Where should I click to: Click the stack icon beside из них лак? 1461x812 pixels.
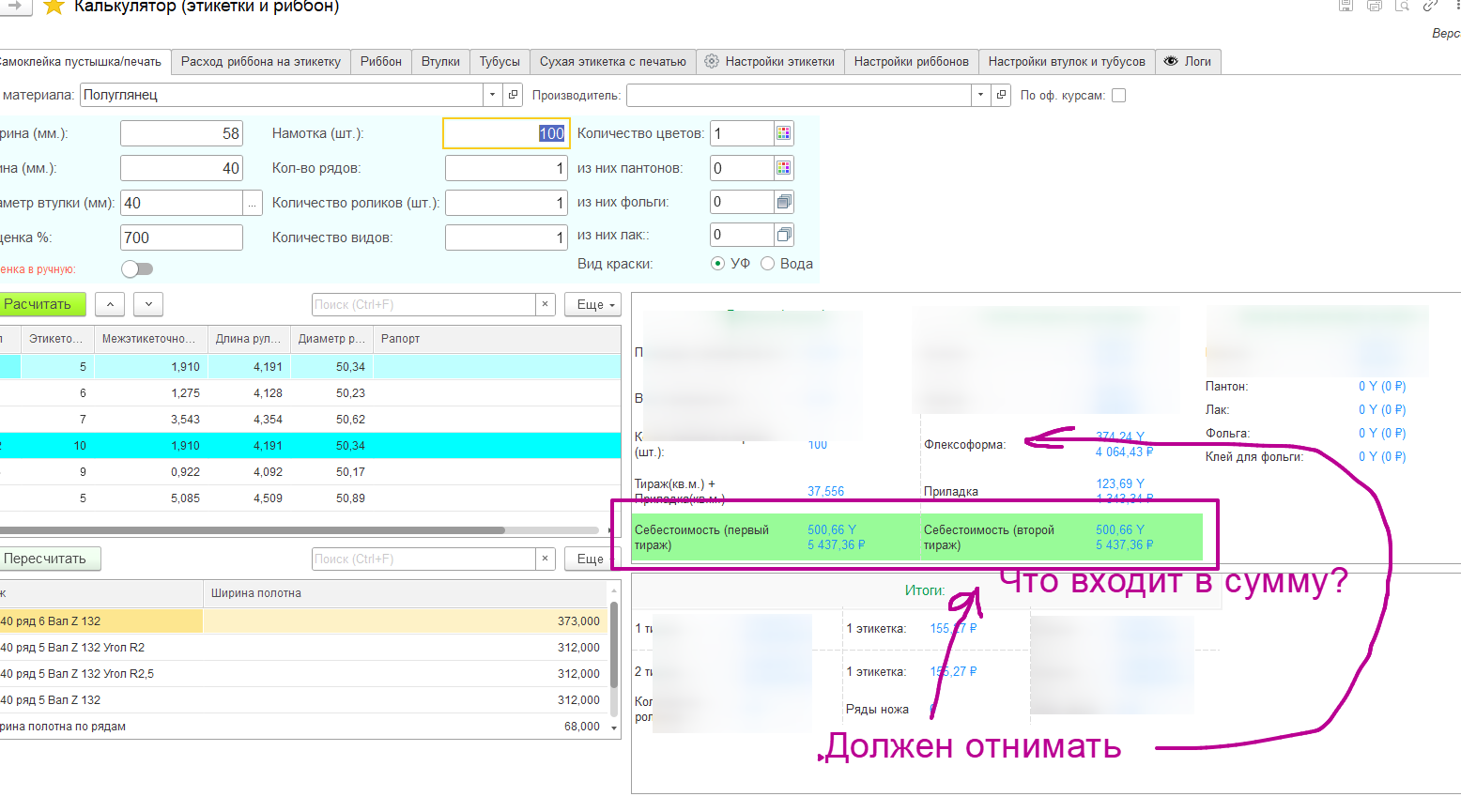coord(784,235)
